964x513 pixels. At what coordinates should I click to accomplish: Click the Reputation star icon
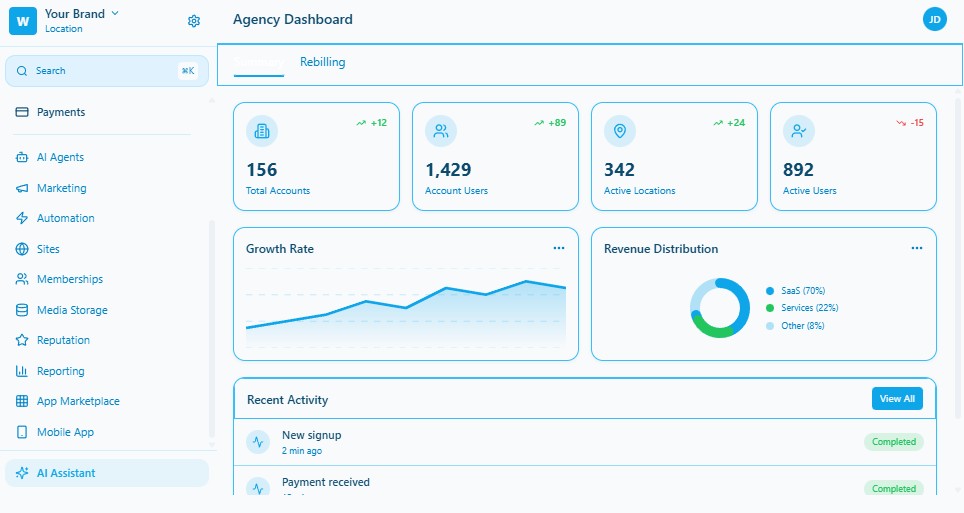point(22,340)
